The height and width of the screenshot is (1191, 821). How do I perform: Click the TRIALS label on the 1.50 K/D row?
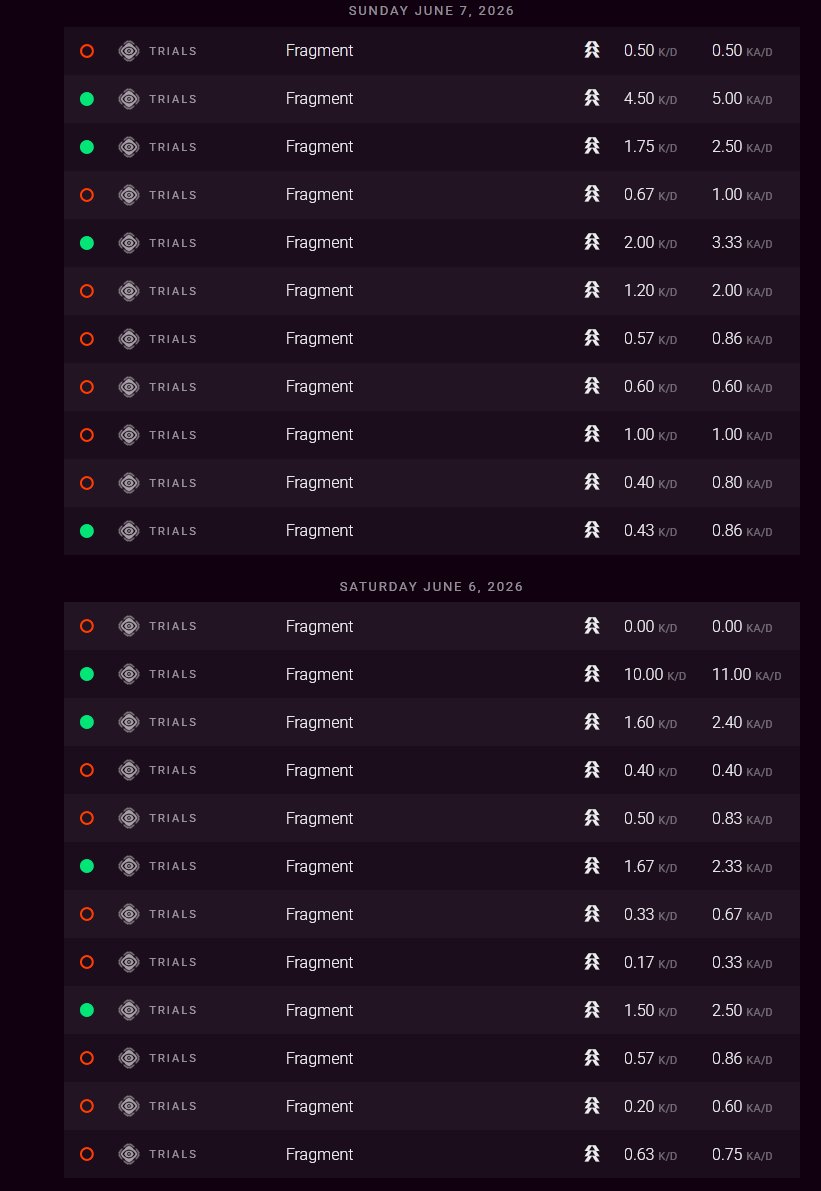click(x=173, y=1010)
